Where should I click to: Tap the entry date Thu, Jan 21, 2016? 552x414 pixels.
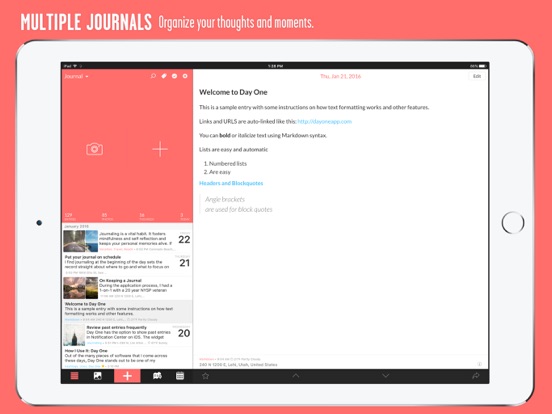click(x=340, y=76)
